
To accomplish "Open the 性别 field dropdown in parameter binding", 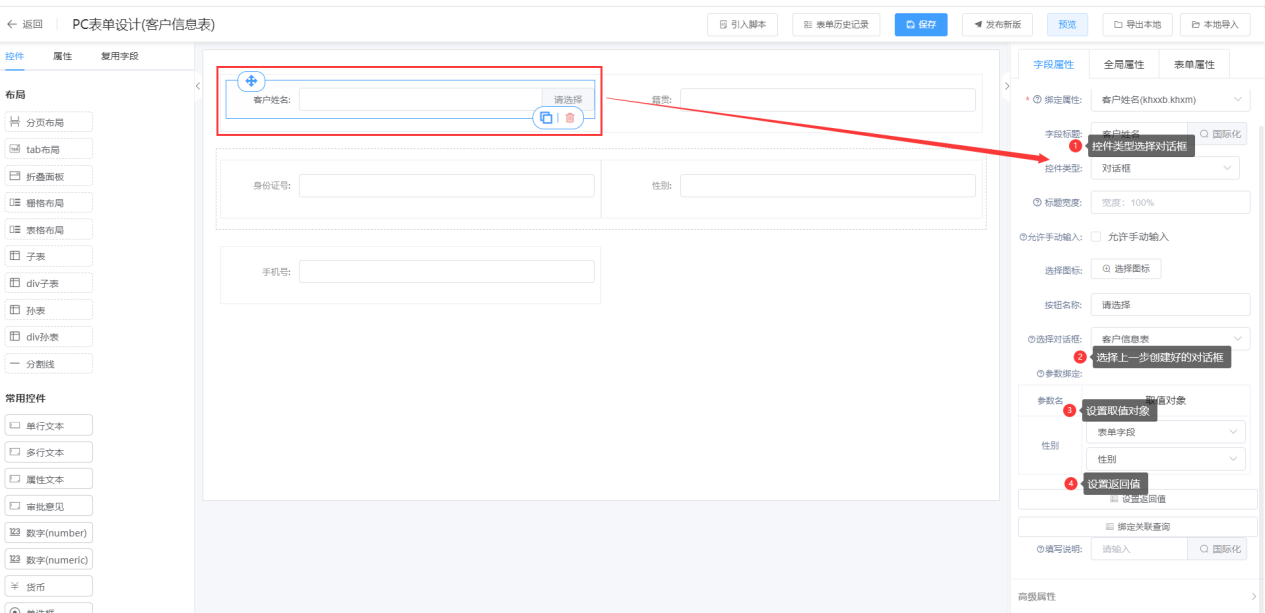I will (x=1166, y=459).
